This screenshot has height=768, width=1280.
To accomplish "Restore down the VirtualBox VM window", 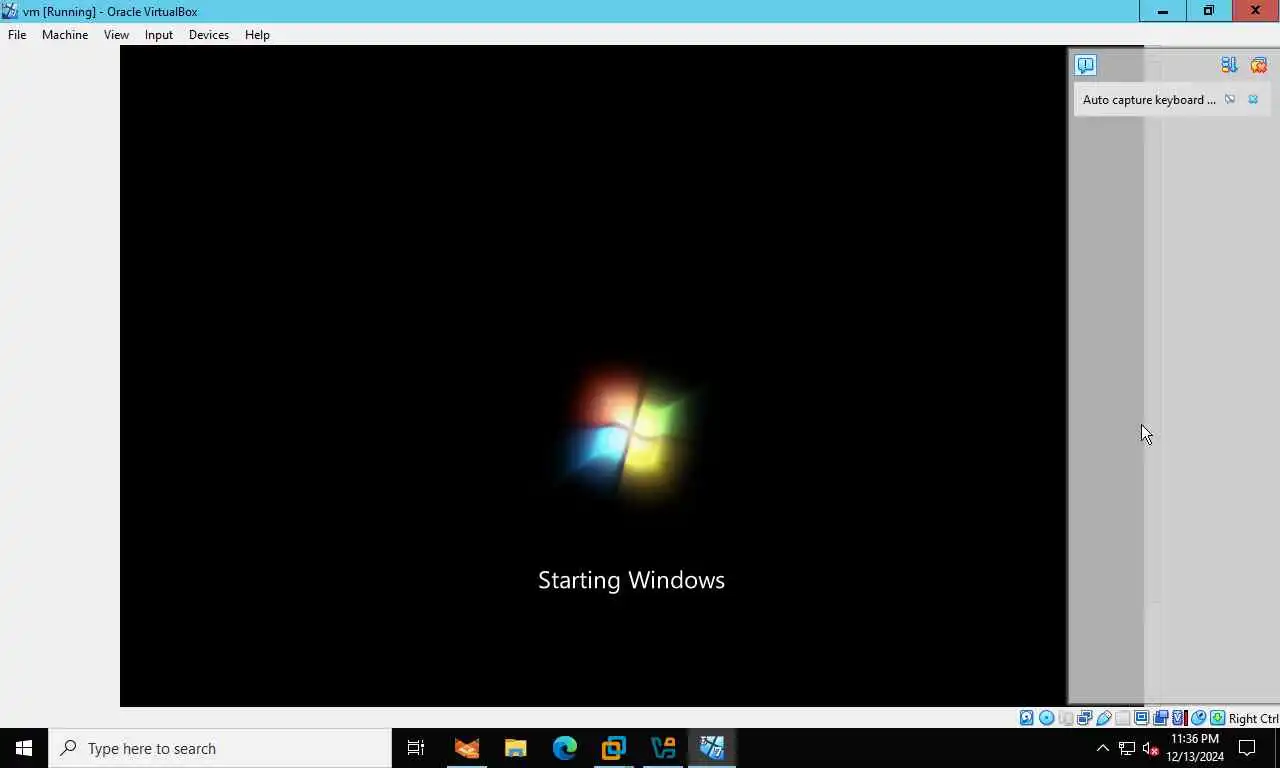I will pos(1208,11).
